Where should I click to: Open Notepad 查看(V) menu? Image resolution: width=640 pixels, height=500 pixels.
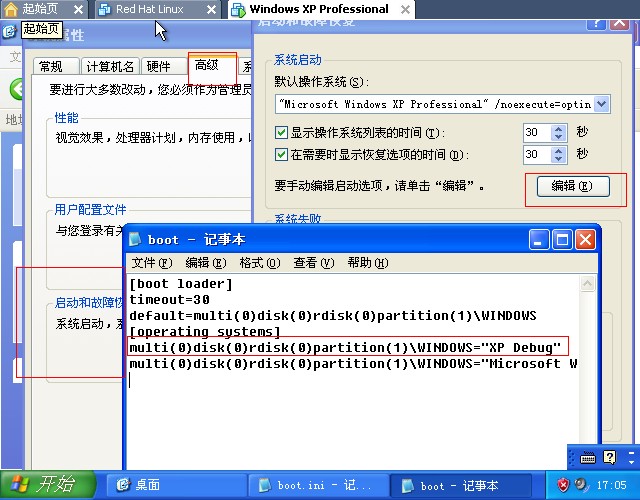[x=313, y=262]
